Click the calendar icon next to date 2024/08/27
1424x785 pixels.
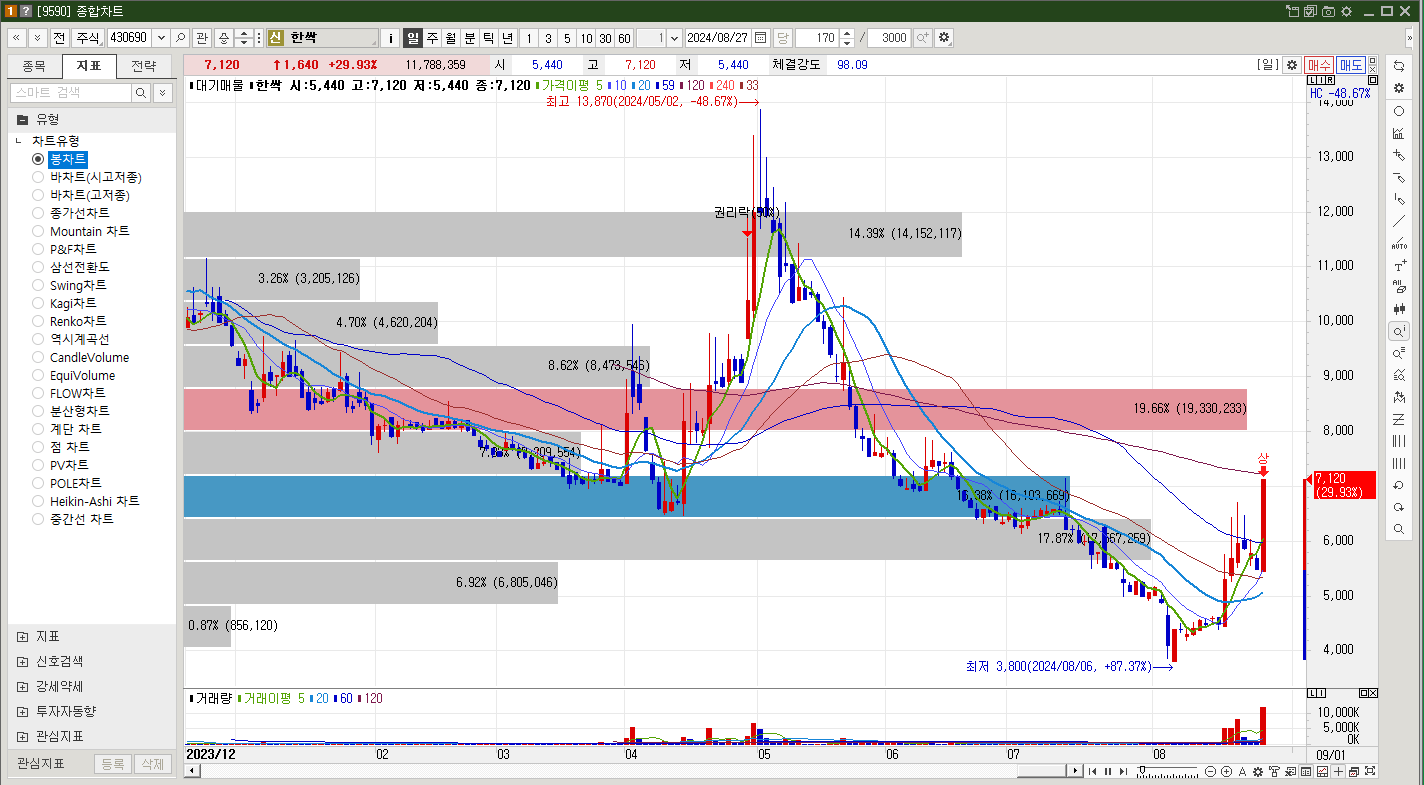pyautogui.click(x=760, y=38)
